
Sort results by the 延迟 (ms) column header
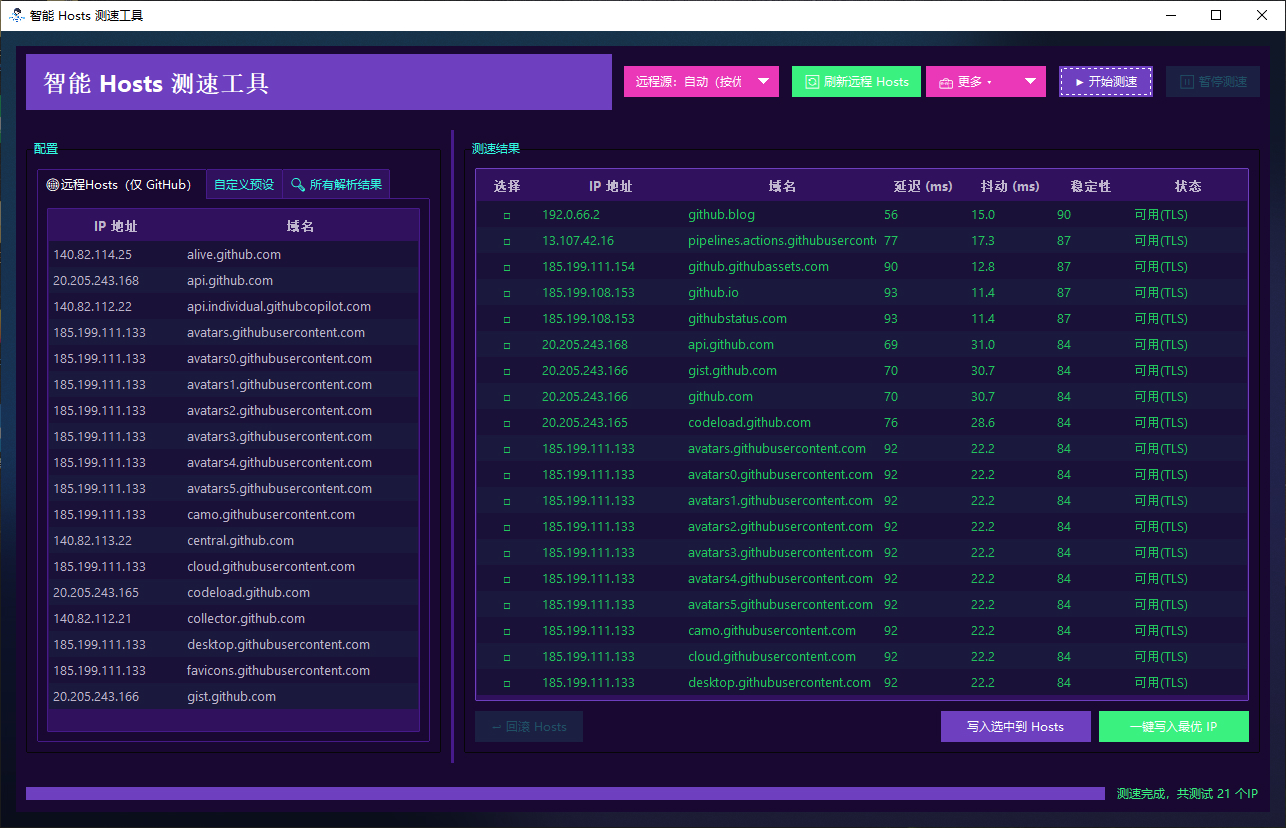(x=923, y=186)
